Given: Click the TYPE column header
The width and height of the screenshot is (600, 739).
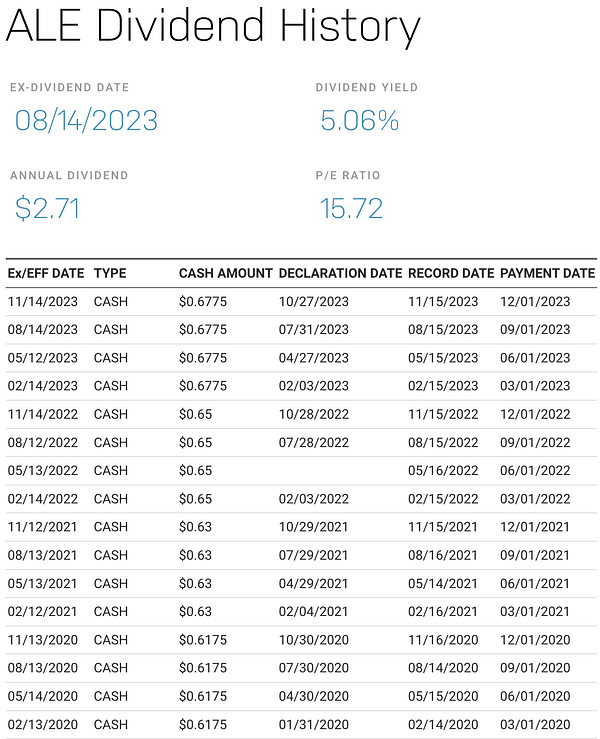Looking at the screenshot, I should (x=110, y=273).
